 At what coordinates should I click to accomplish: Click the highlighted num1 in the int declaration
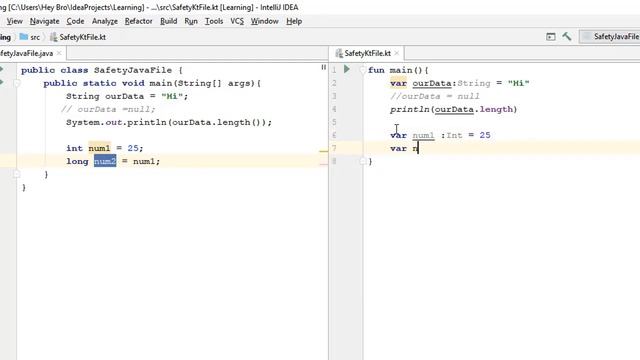[99, 148]
